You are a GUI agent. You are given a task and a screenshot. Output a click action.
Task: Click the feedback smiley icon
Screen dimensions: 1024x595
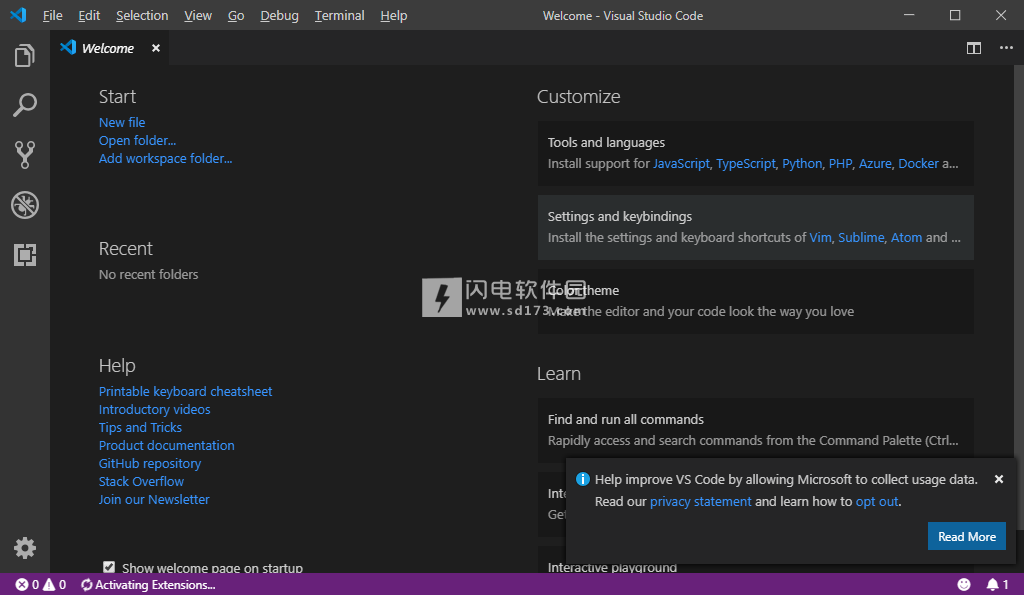pyautogui.click(x=964, y=585)
